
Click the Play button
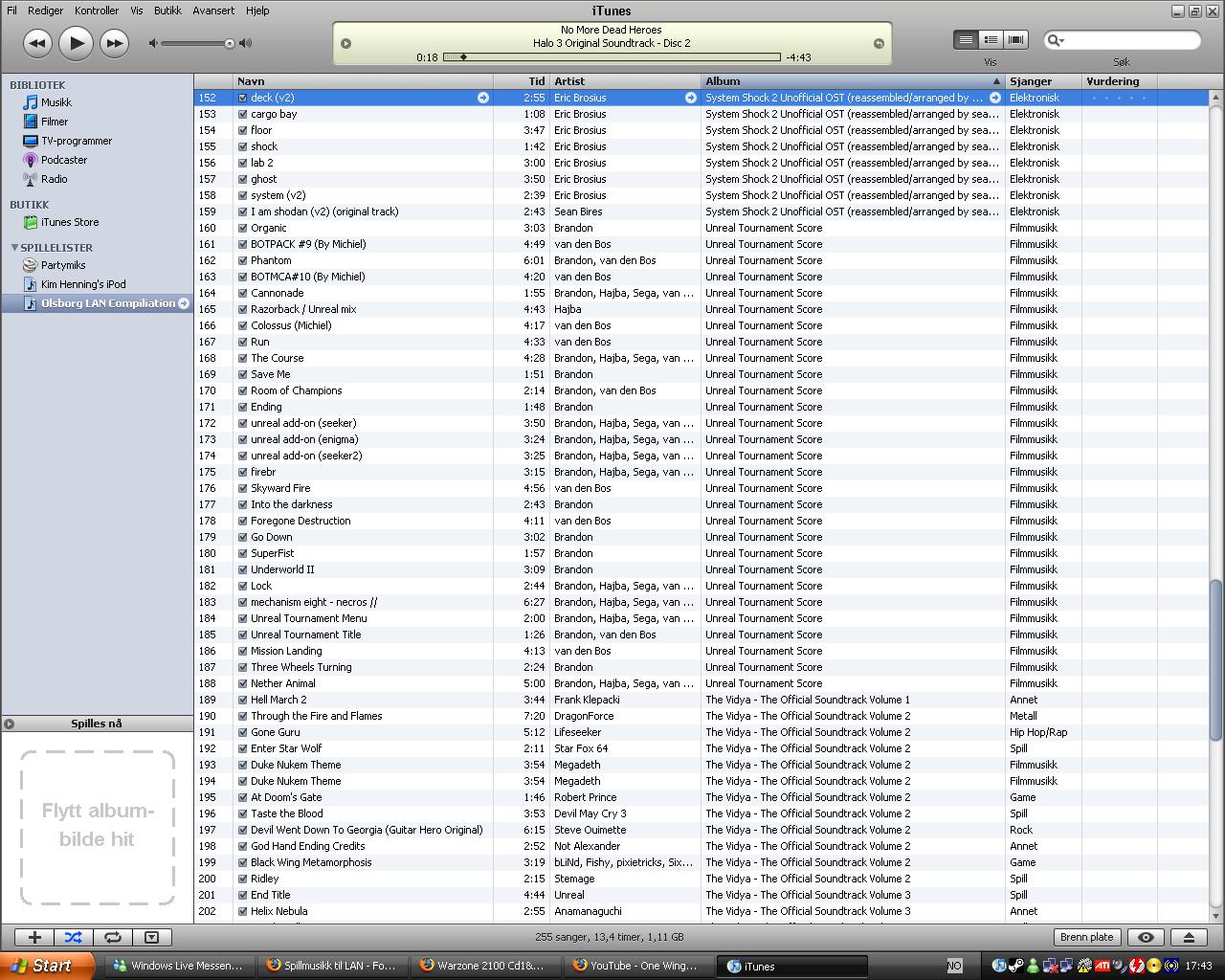tap(76, 43)
